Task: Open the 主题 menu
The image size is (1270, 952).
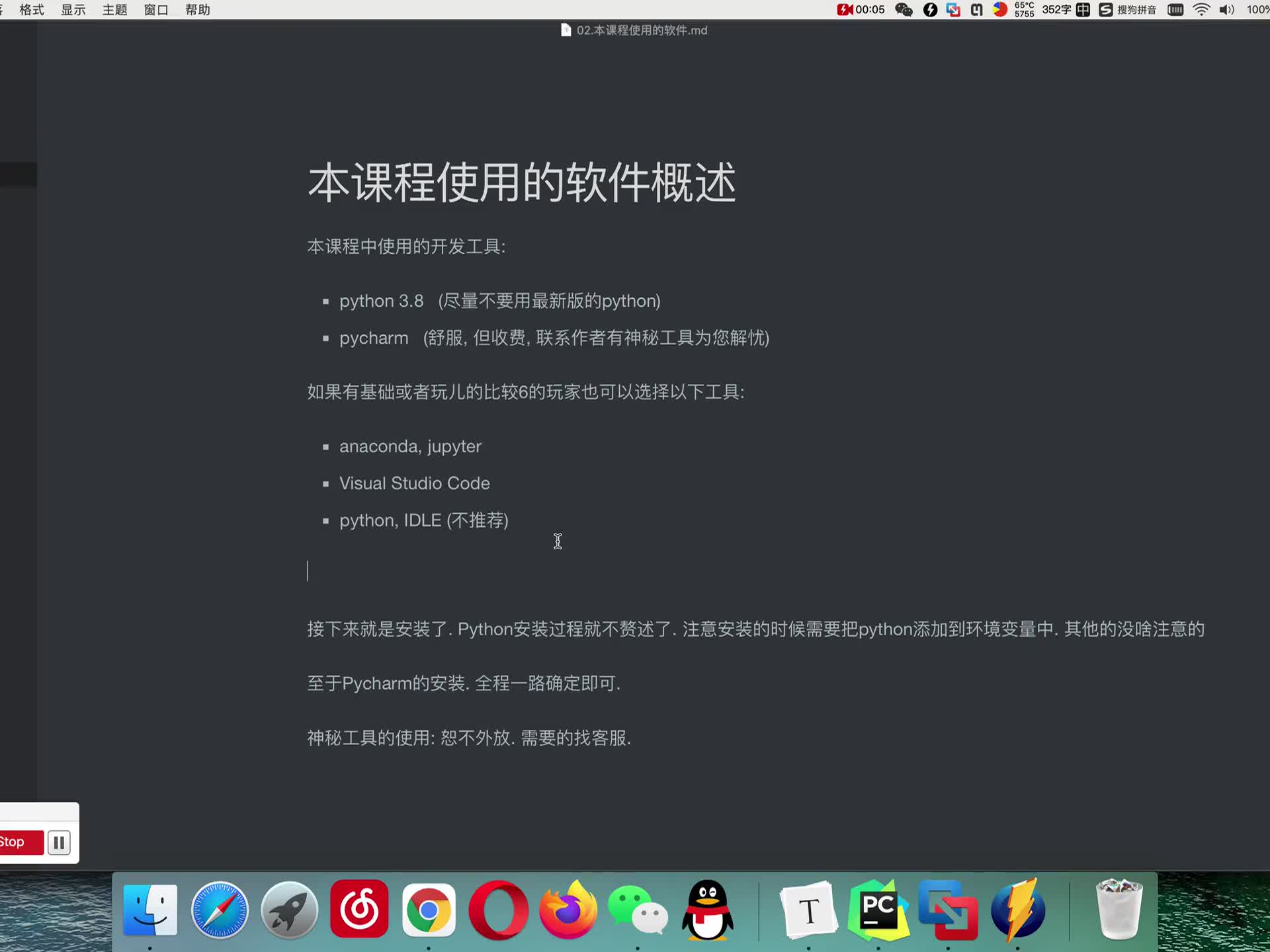Action: click(114, 10)
